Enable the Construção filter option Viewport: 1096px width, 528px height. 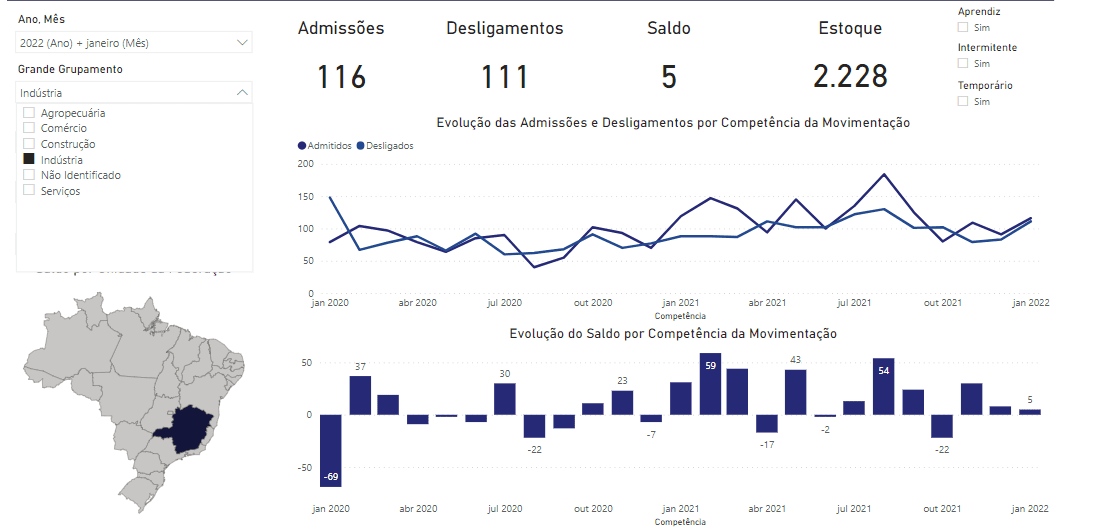click(x=29, y=144)
